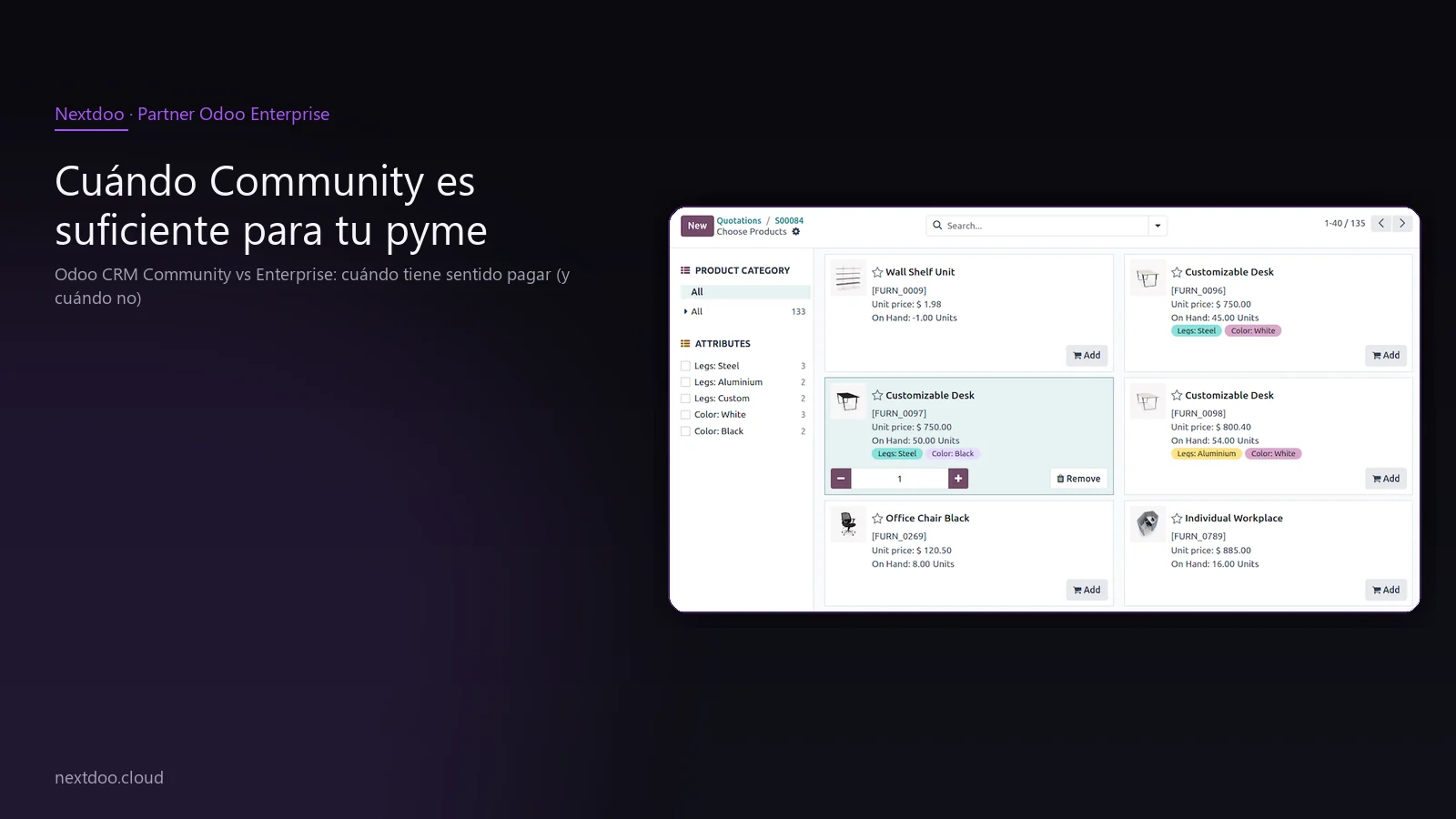
Task: Check the Legs: Custom filter
Action: click(x=685, y=399)
